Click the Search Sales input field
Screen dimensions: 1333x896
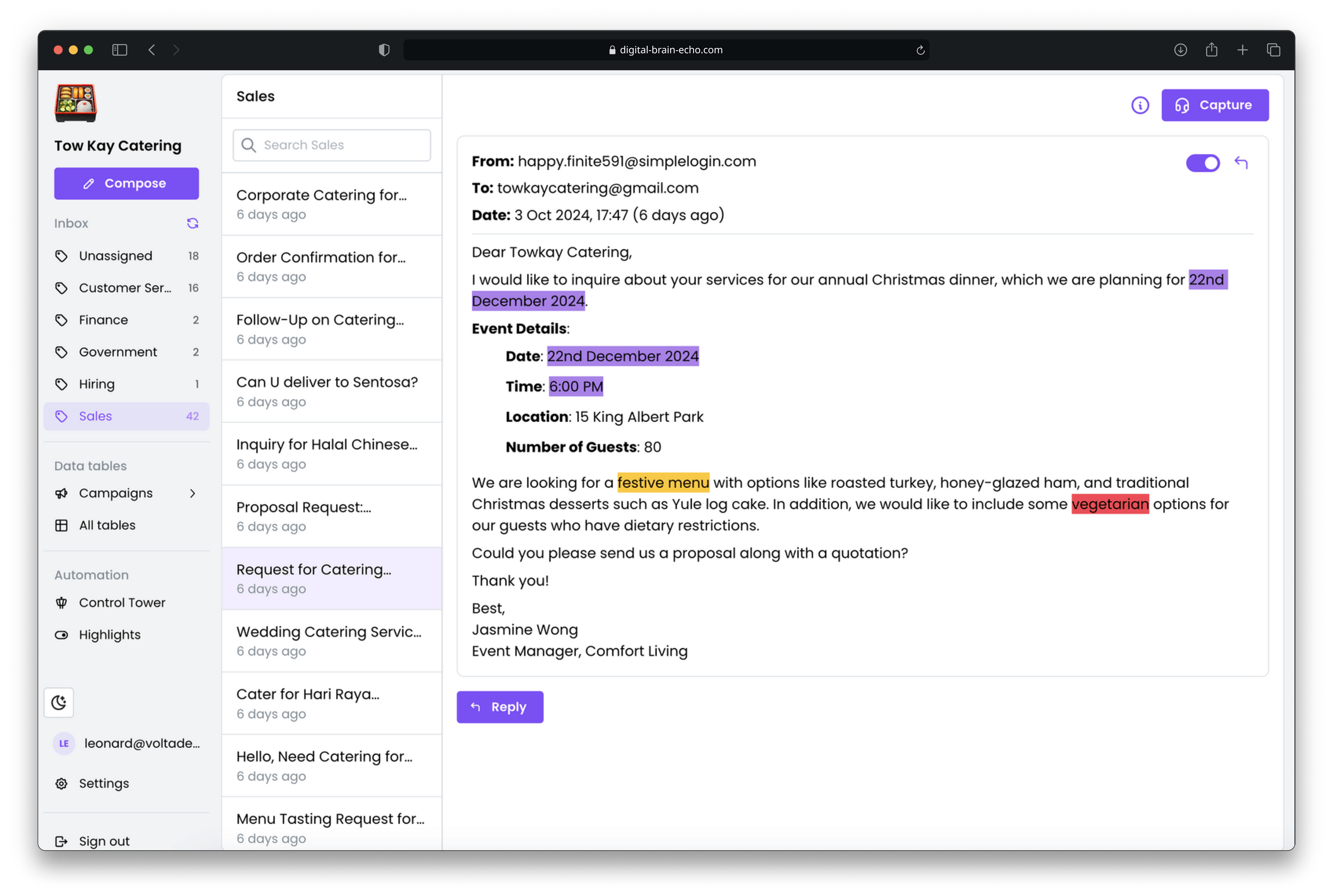point(332,145)
